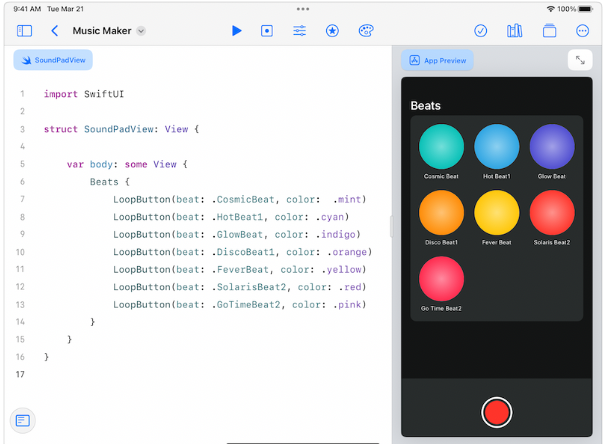Click the App Preview tab

(x=438, y=61)
